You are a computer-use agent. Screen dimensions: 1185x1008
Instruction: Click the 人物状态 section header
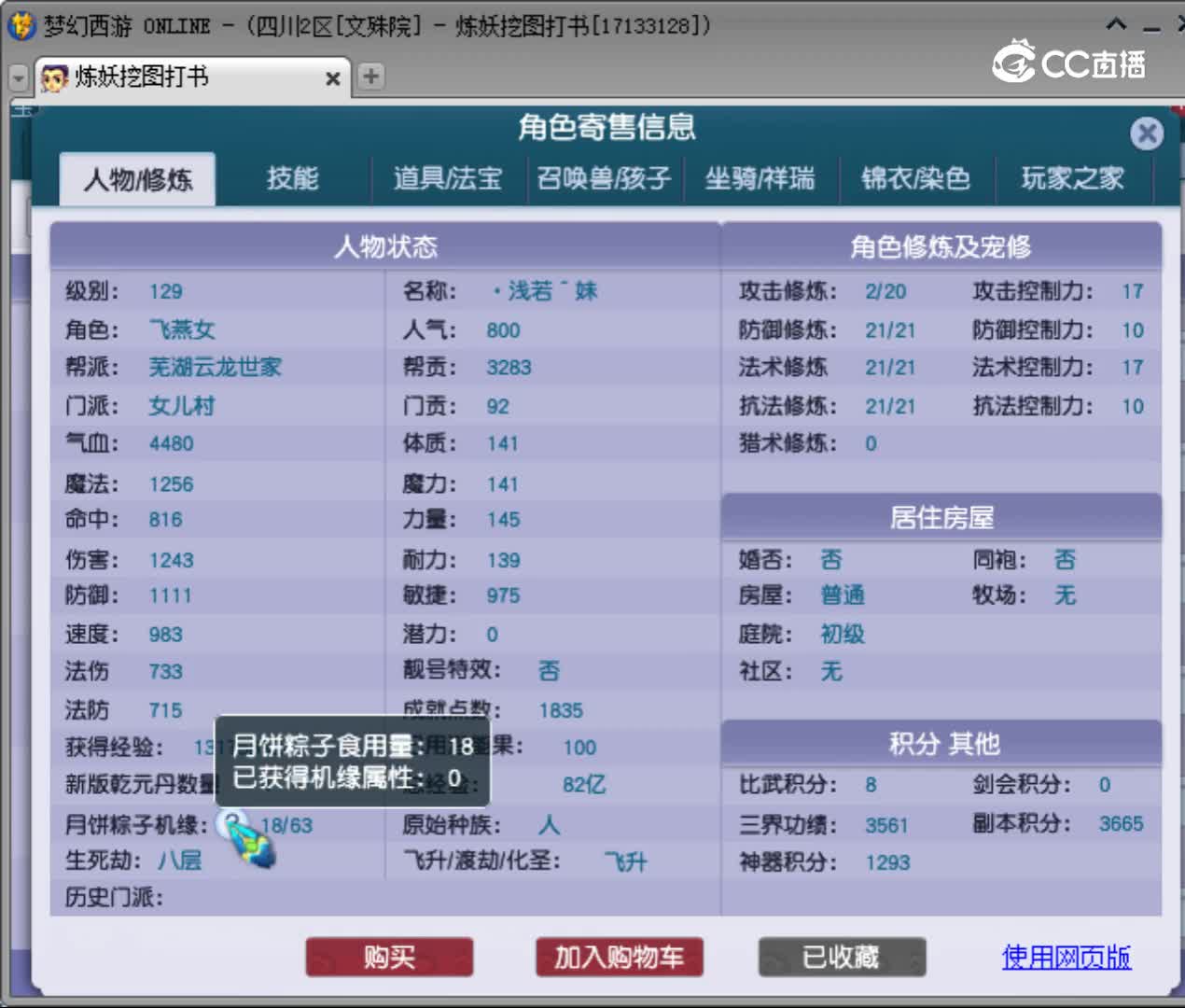385,246
